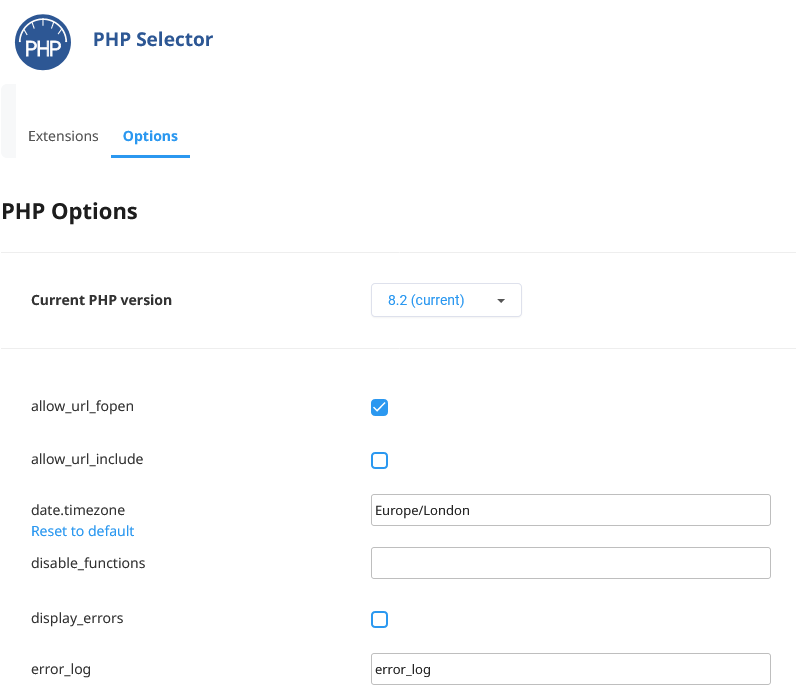Select the Options tab

pyautogui.click(x=150, y=136)
